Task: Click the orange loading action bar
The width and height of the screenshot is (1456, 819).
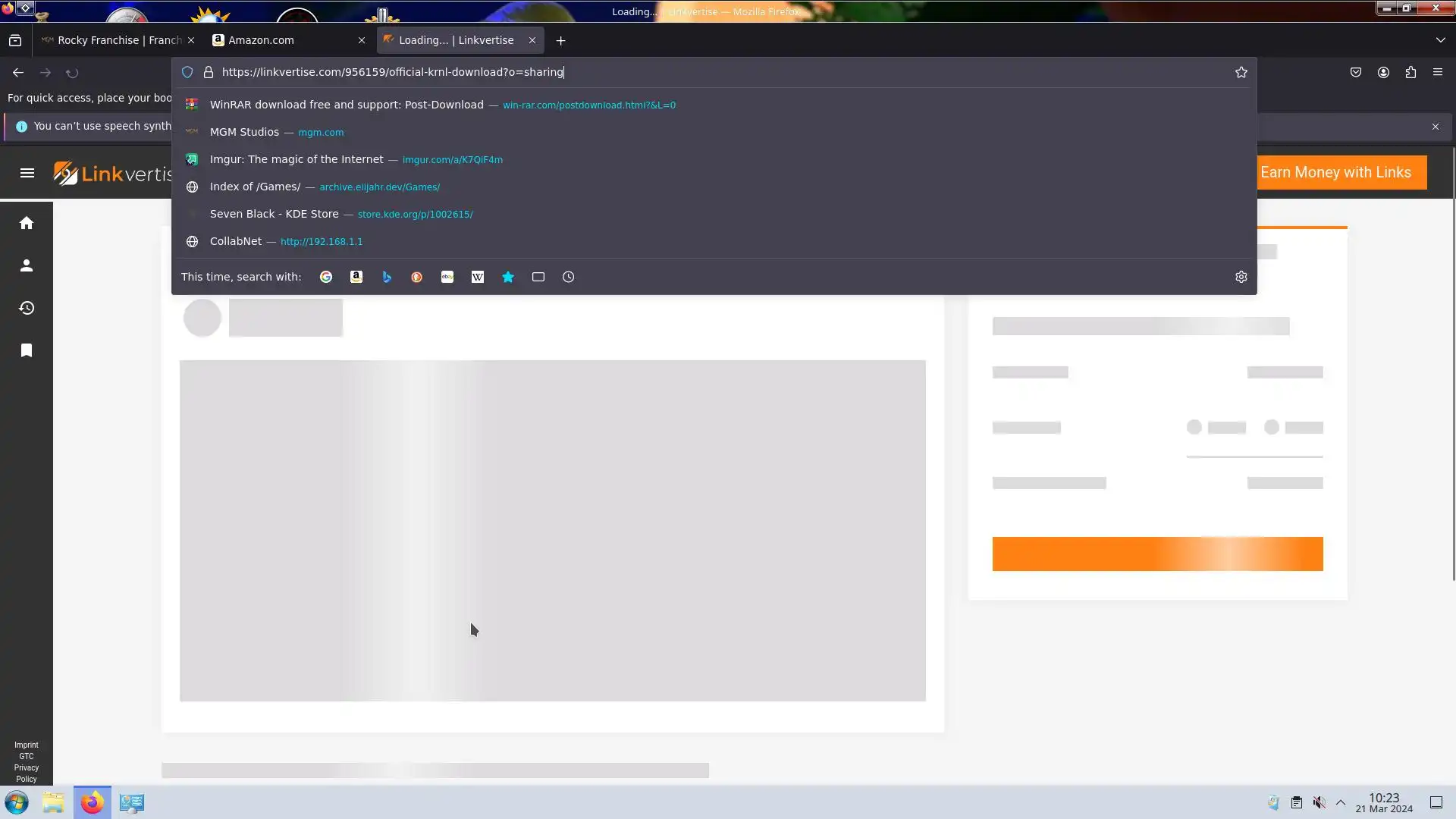Action: pos(1157,554)
